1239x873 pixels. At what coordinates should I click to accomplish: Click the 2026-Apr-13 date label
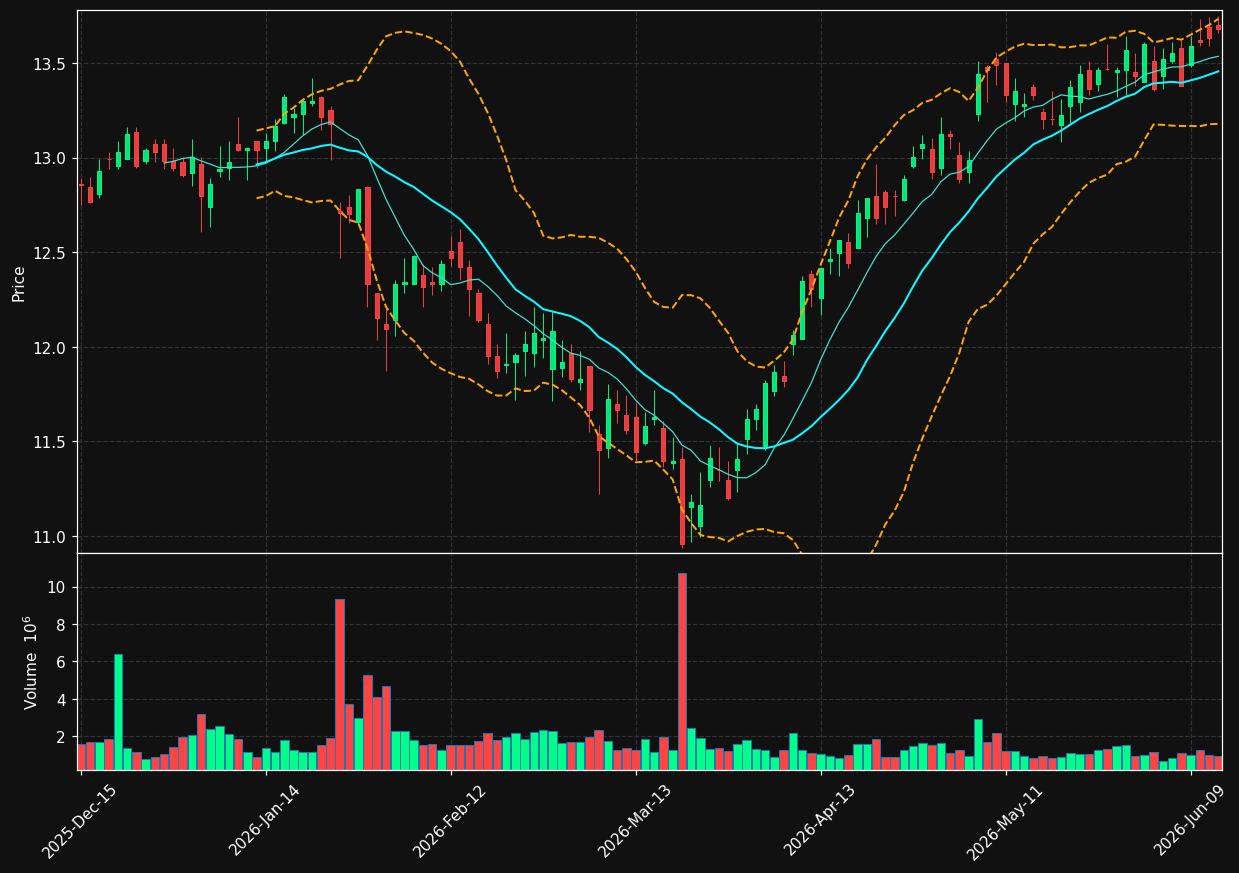tap(820, 821)
